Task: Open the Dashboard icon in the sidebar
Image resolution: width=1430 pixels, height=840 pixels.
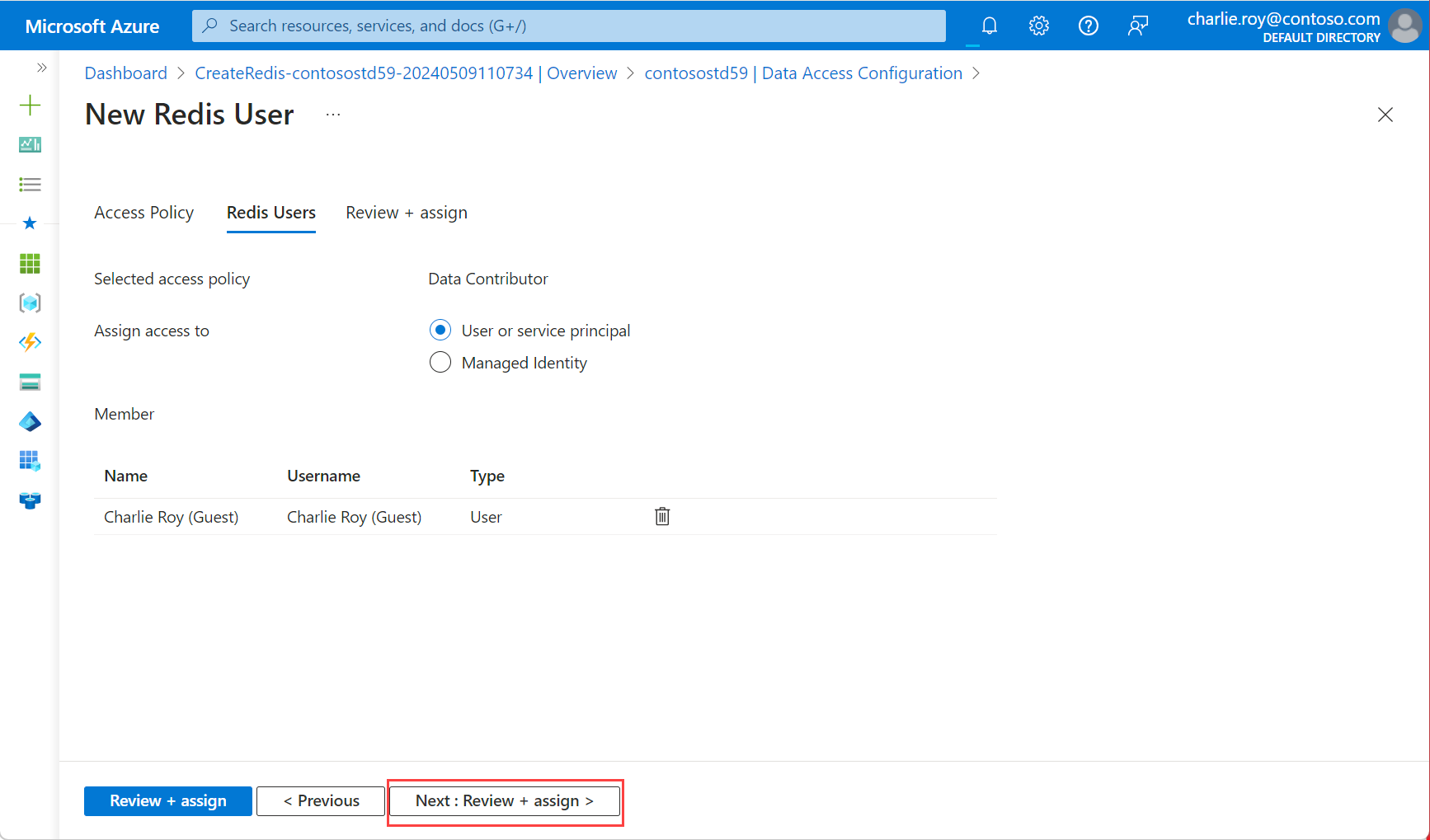Action: point(30,144)
